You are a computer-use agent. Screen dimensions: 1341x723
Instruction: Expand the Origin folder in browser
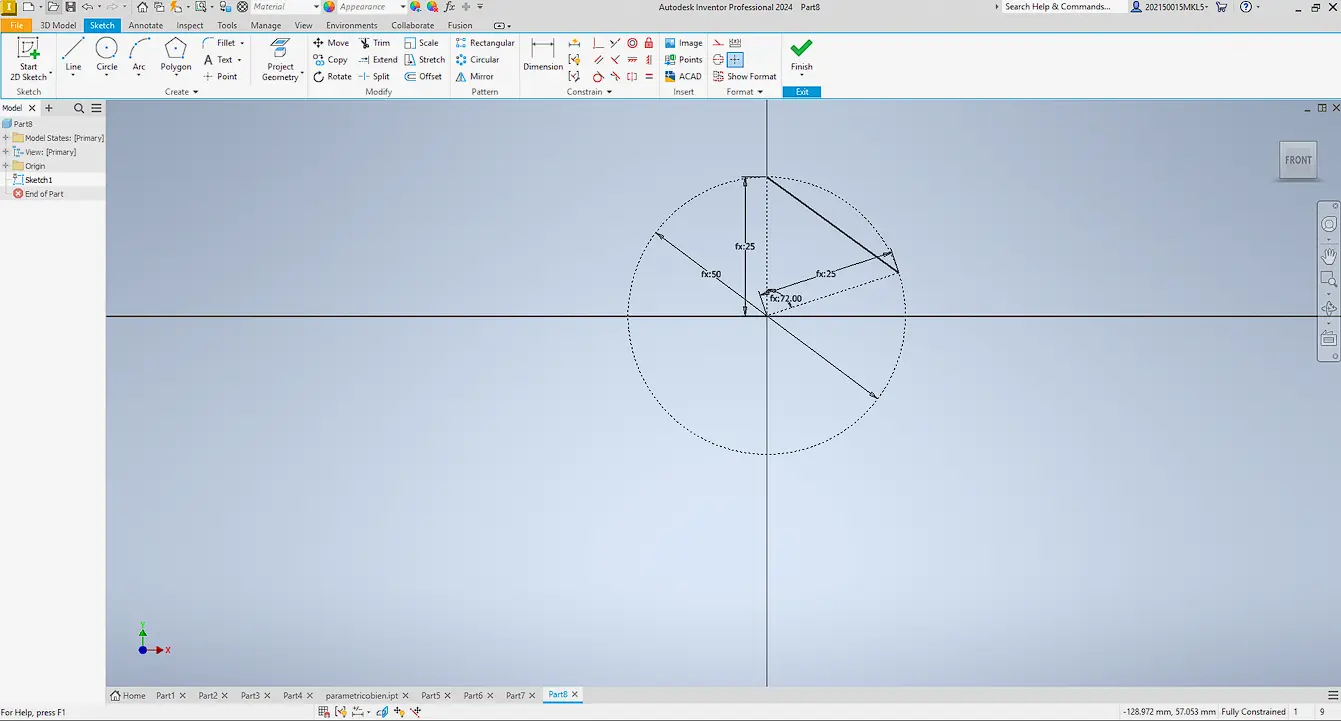(8, 166)
